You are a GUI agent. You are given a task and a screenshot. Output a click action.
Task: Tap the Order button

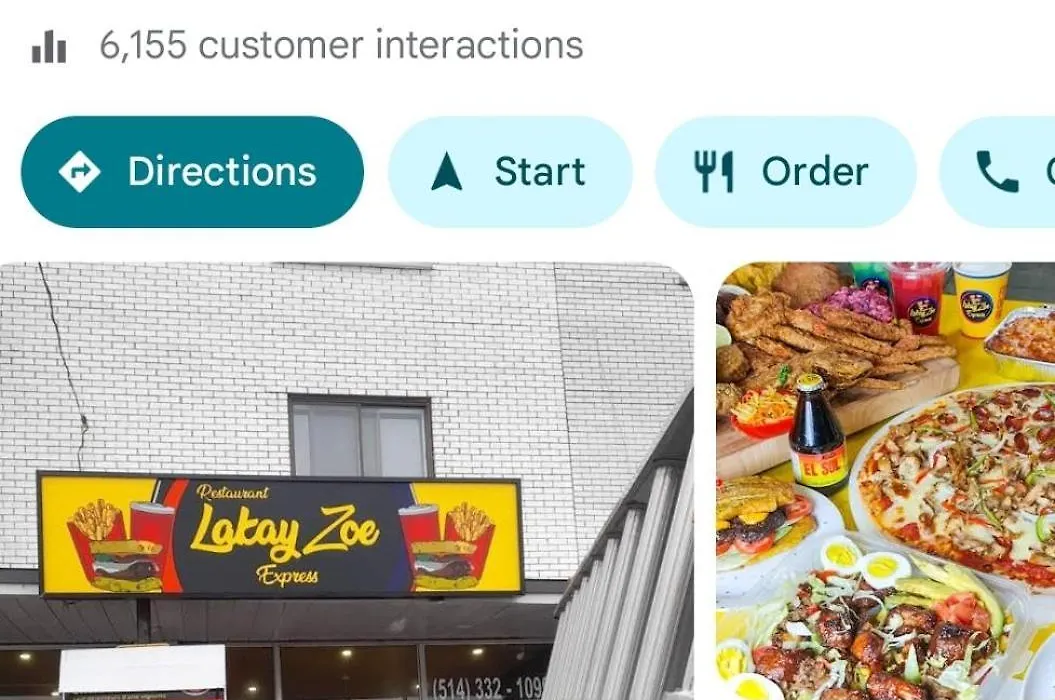click(785, 172)
